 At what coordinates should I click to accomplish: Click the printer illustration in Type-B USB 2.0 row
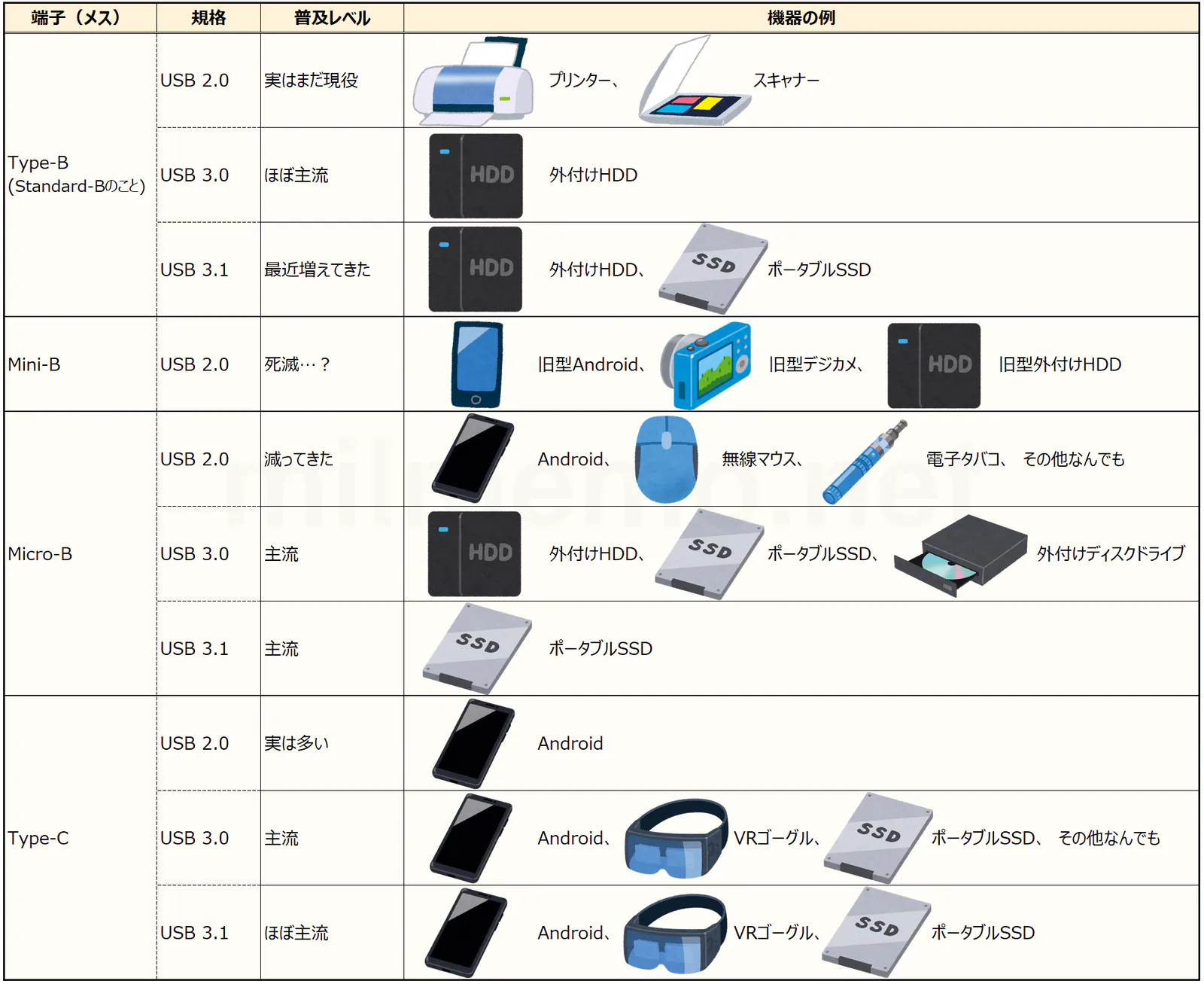pyautogui.click(x=473, y=81)
